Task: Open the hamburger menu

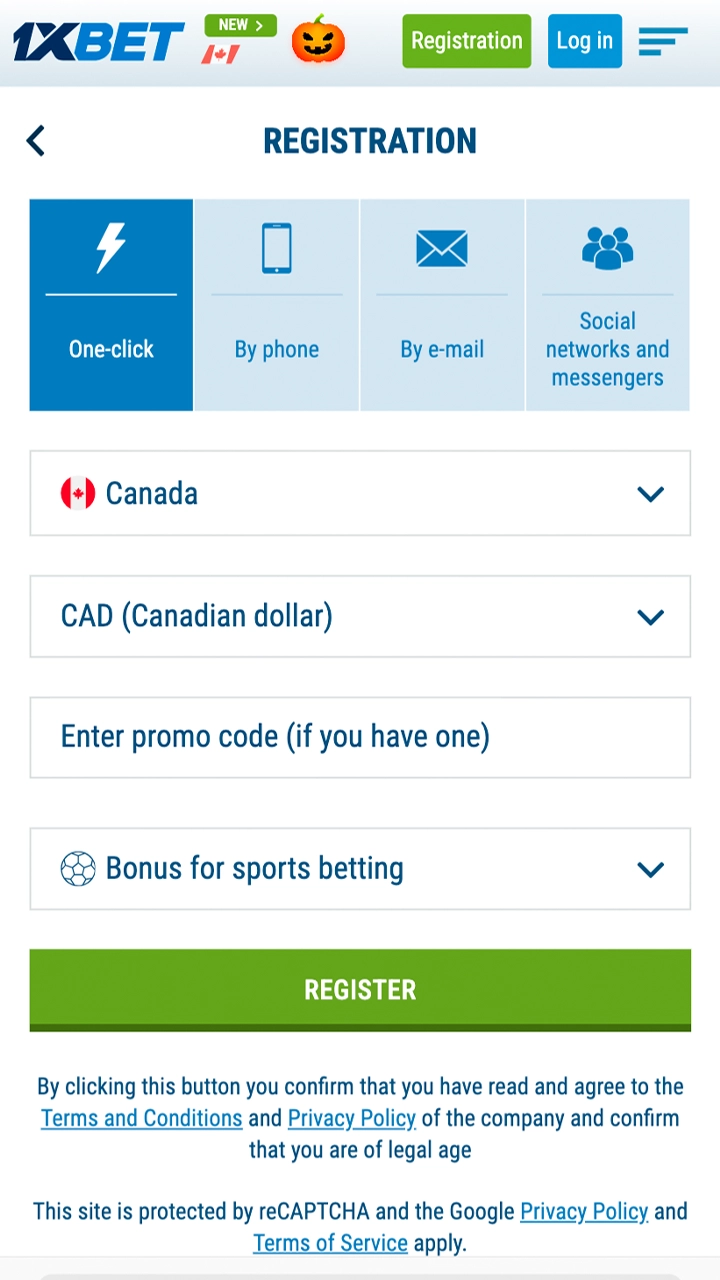Action: 662,40
